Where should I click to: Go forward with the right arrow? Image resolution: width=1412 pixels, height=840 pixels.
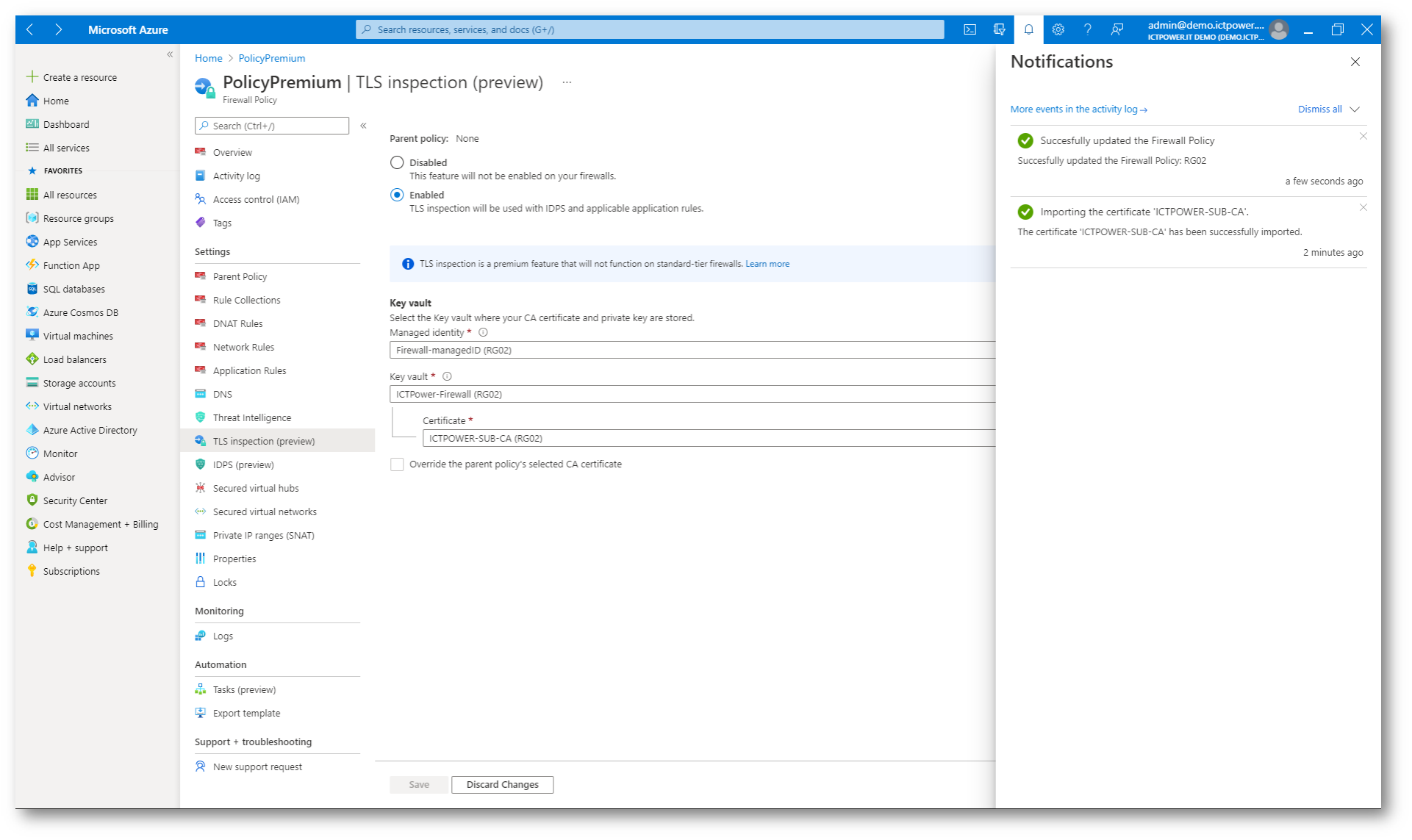pos(58,29)
